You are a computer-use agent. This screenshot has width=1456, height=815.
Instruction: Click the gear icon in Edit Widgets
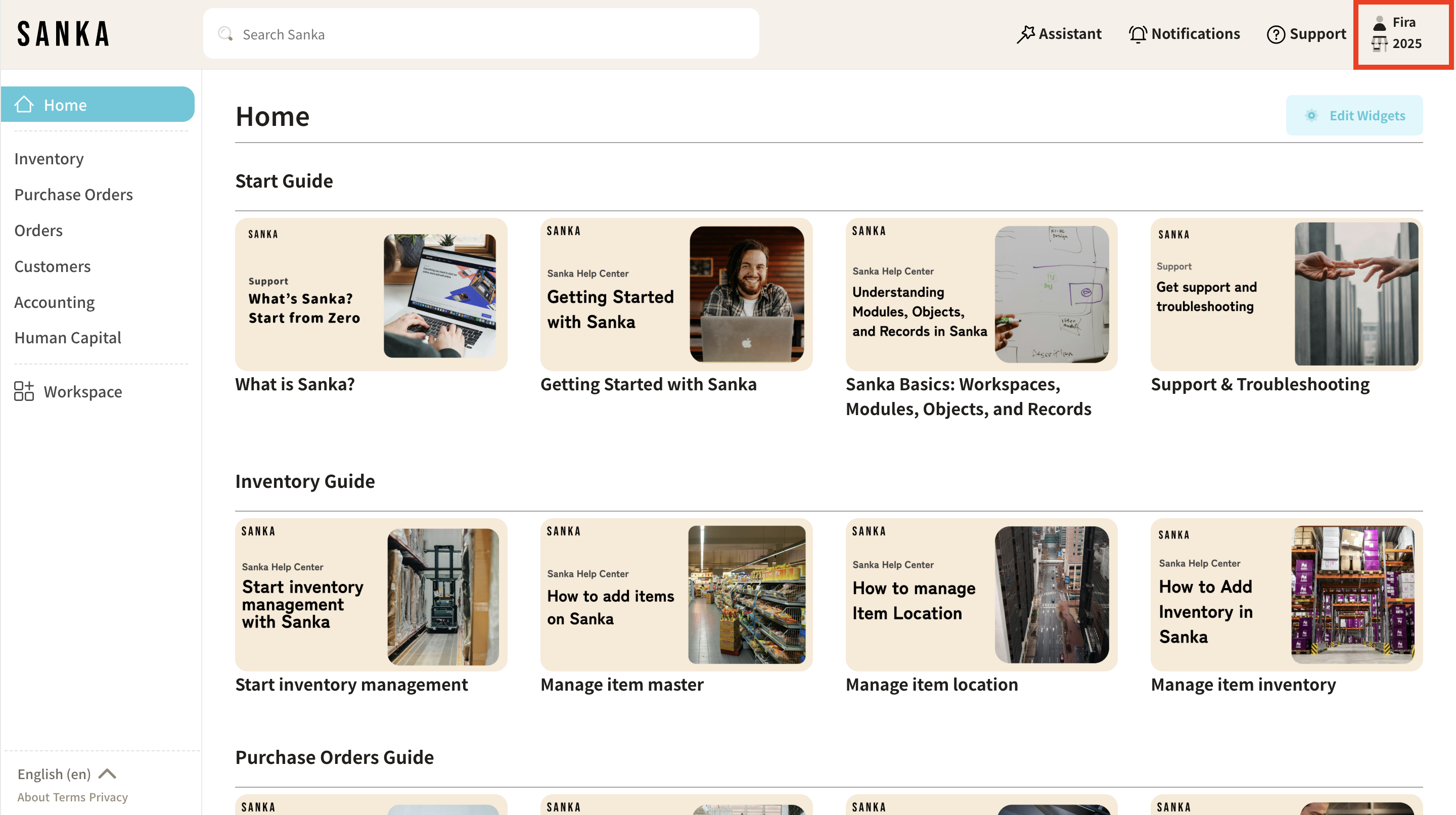(1311, 115)
